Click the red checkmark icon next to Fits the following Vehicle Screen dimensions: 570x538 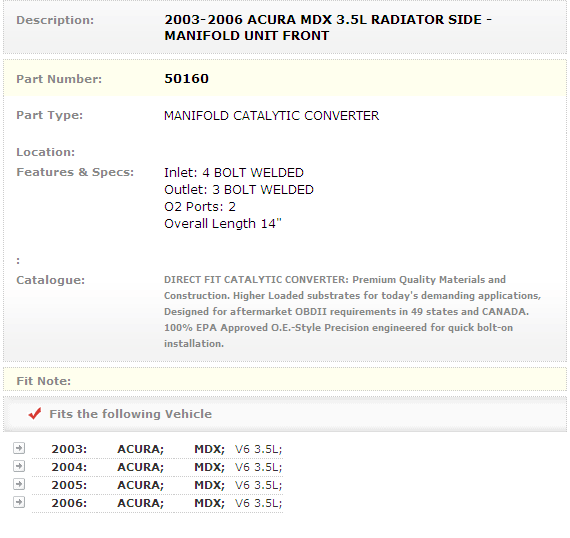(35, 413)
